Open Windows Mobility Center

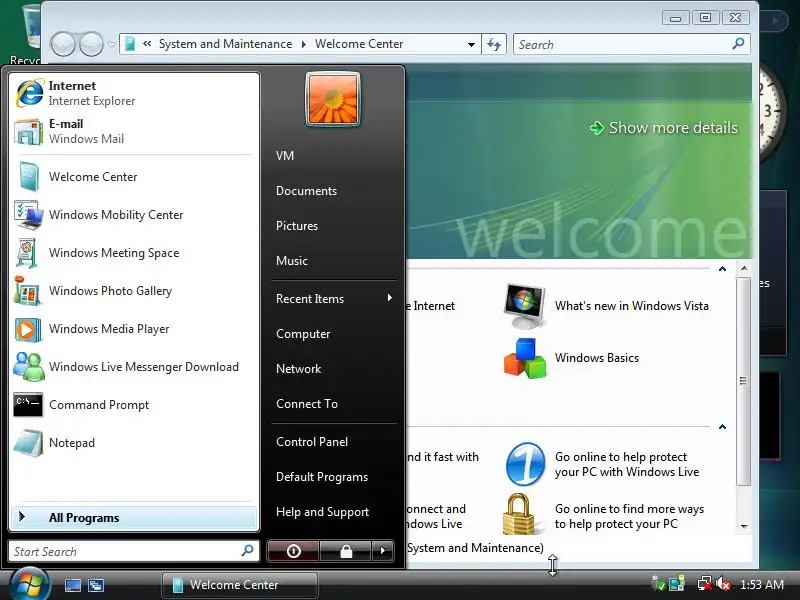coord(134,215)
